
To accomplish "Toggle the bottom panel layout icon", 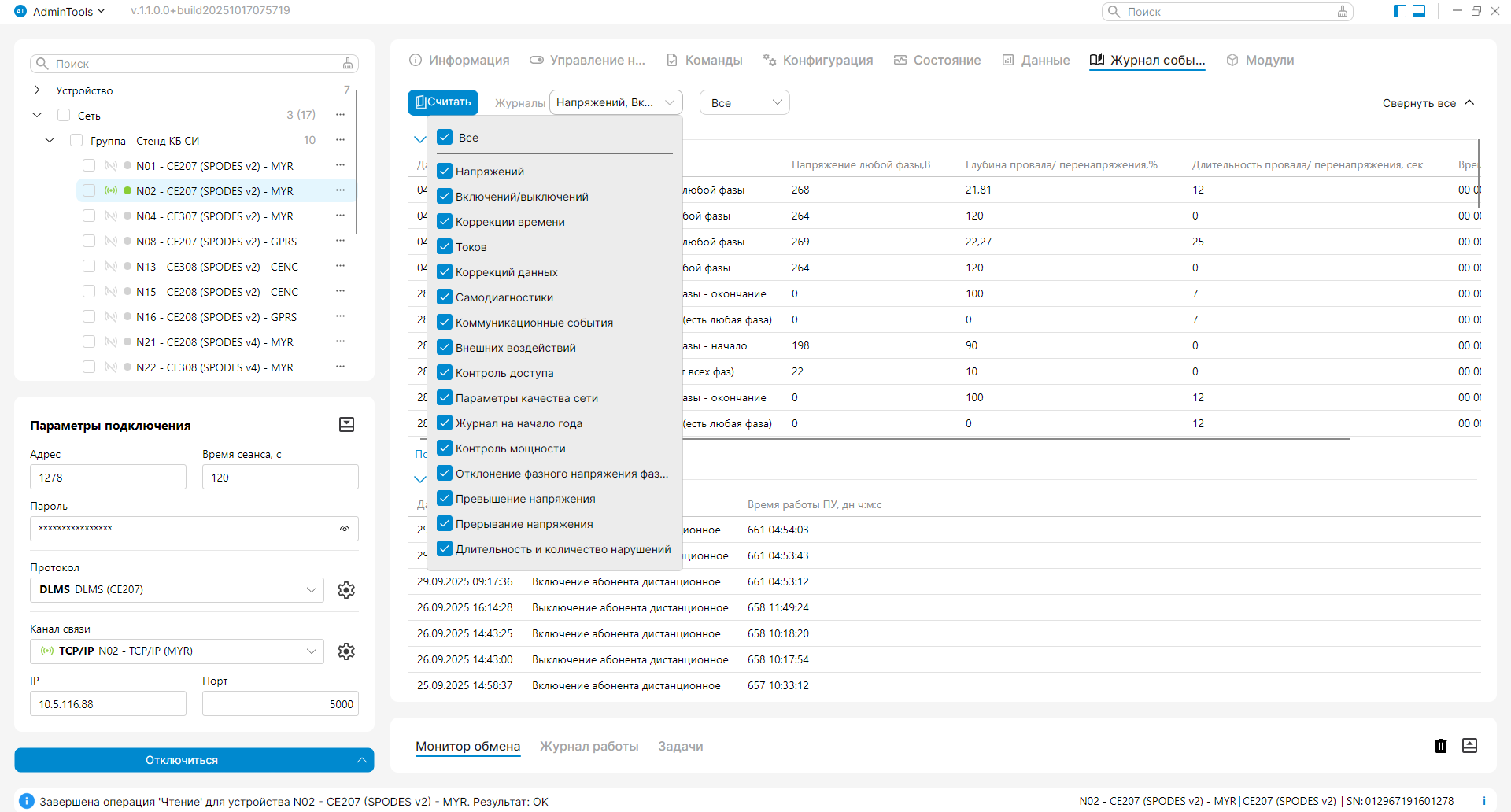I will [x=1419, y=11].
